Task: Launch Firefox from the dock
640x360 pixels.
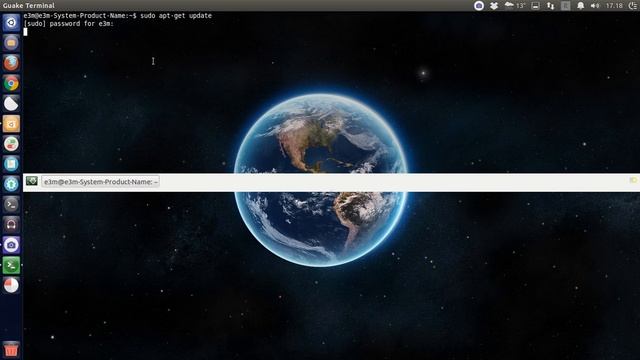Action: [11, 63]
